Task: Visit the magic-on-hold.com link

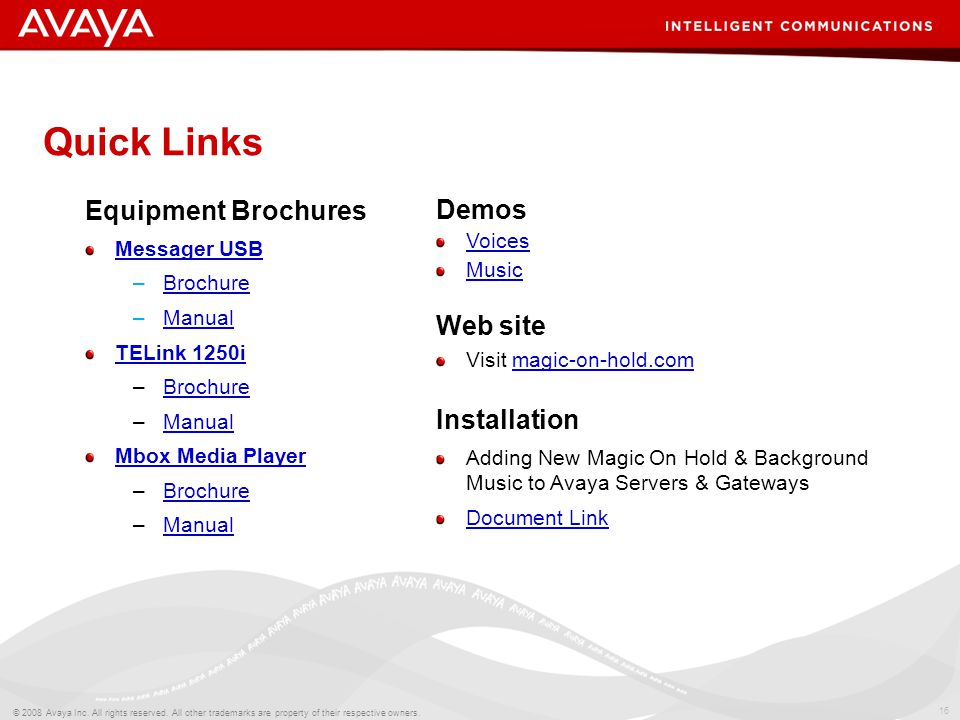Action: click(603, 360)
